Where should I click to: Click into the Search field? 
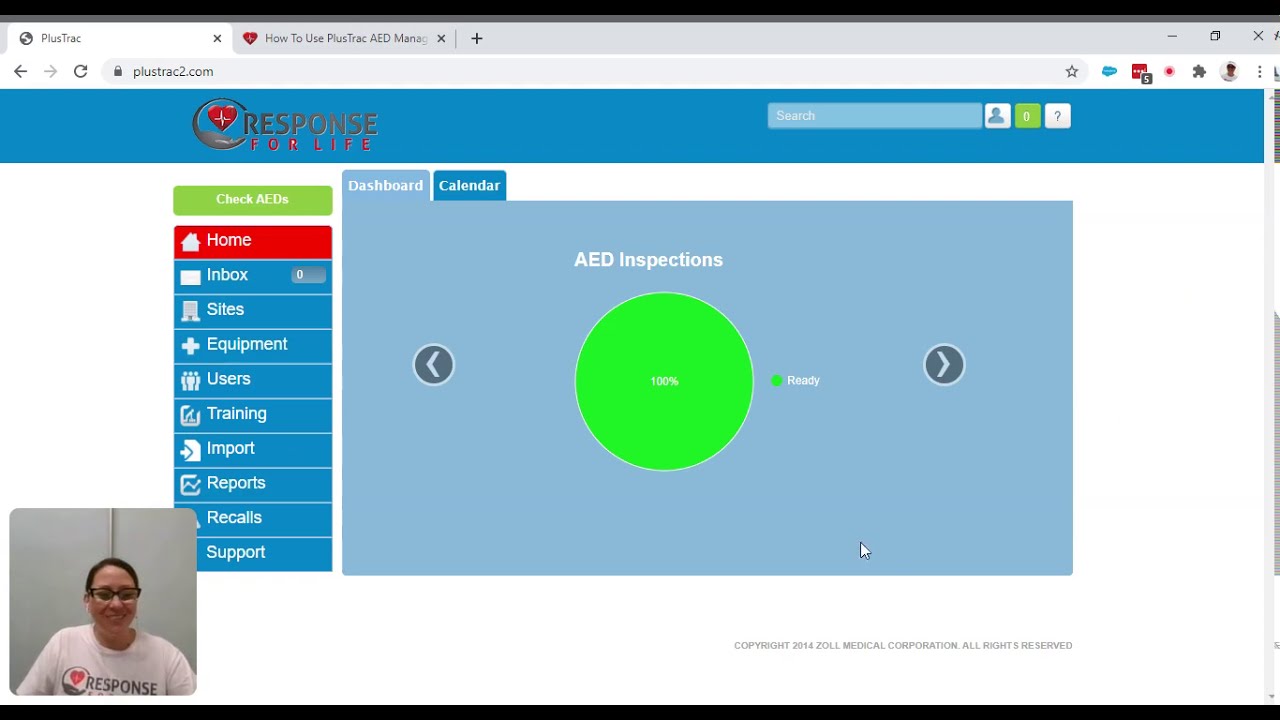point(874,116)
